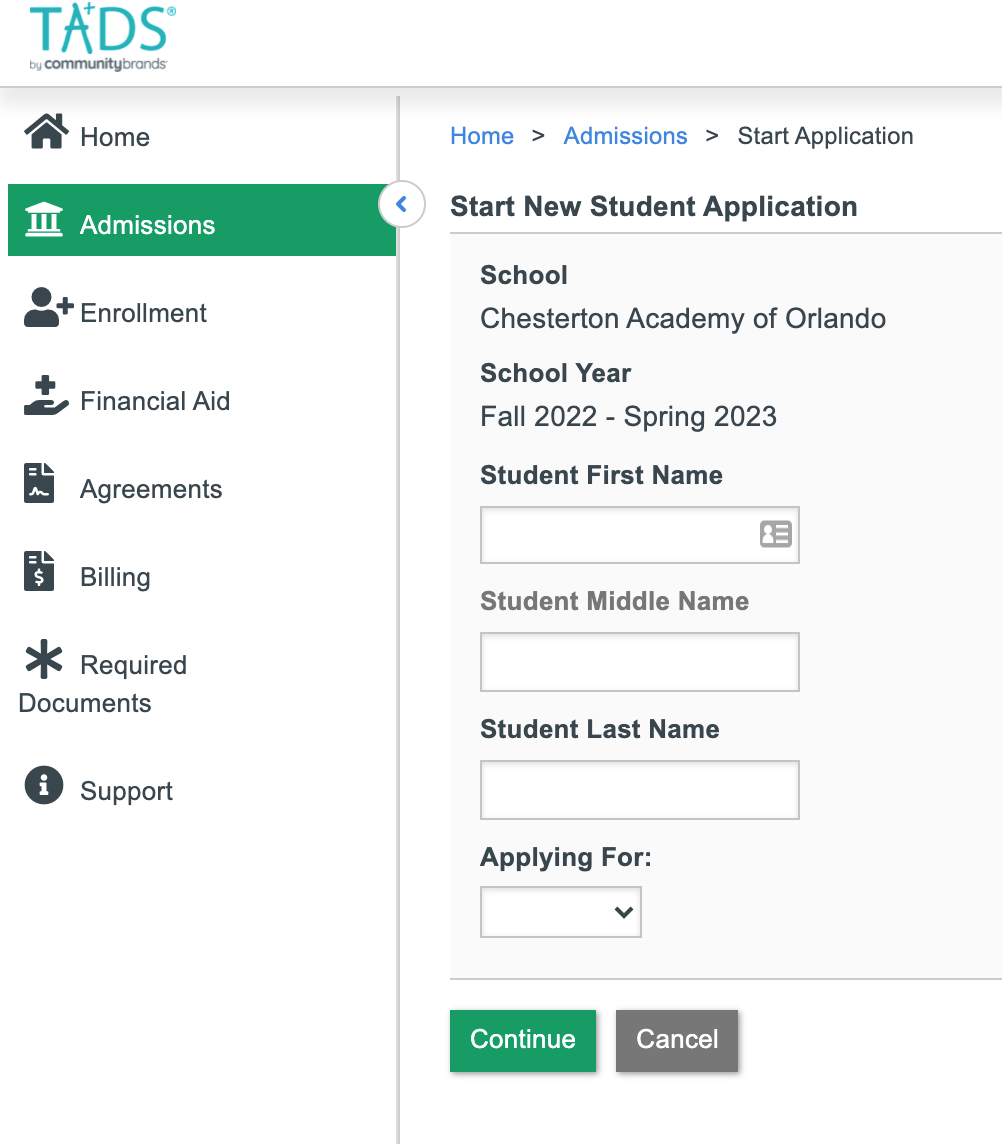Click the Cancel button
Screen dimensions: 1002x1144
[677, 1040]
